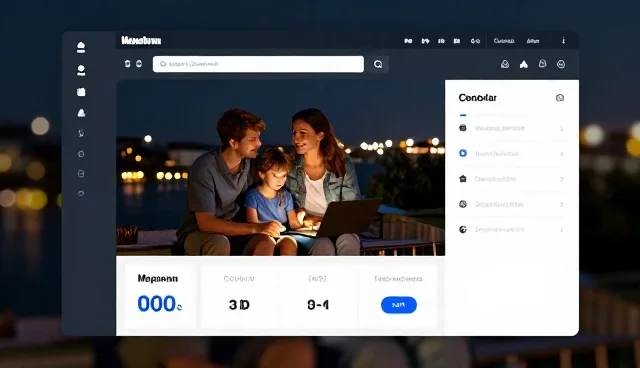Click the last icon before the top bar divider
Screen dimensions: 640x368
(475, 41)
